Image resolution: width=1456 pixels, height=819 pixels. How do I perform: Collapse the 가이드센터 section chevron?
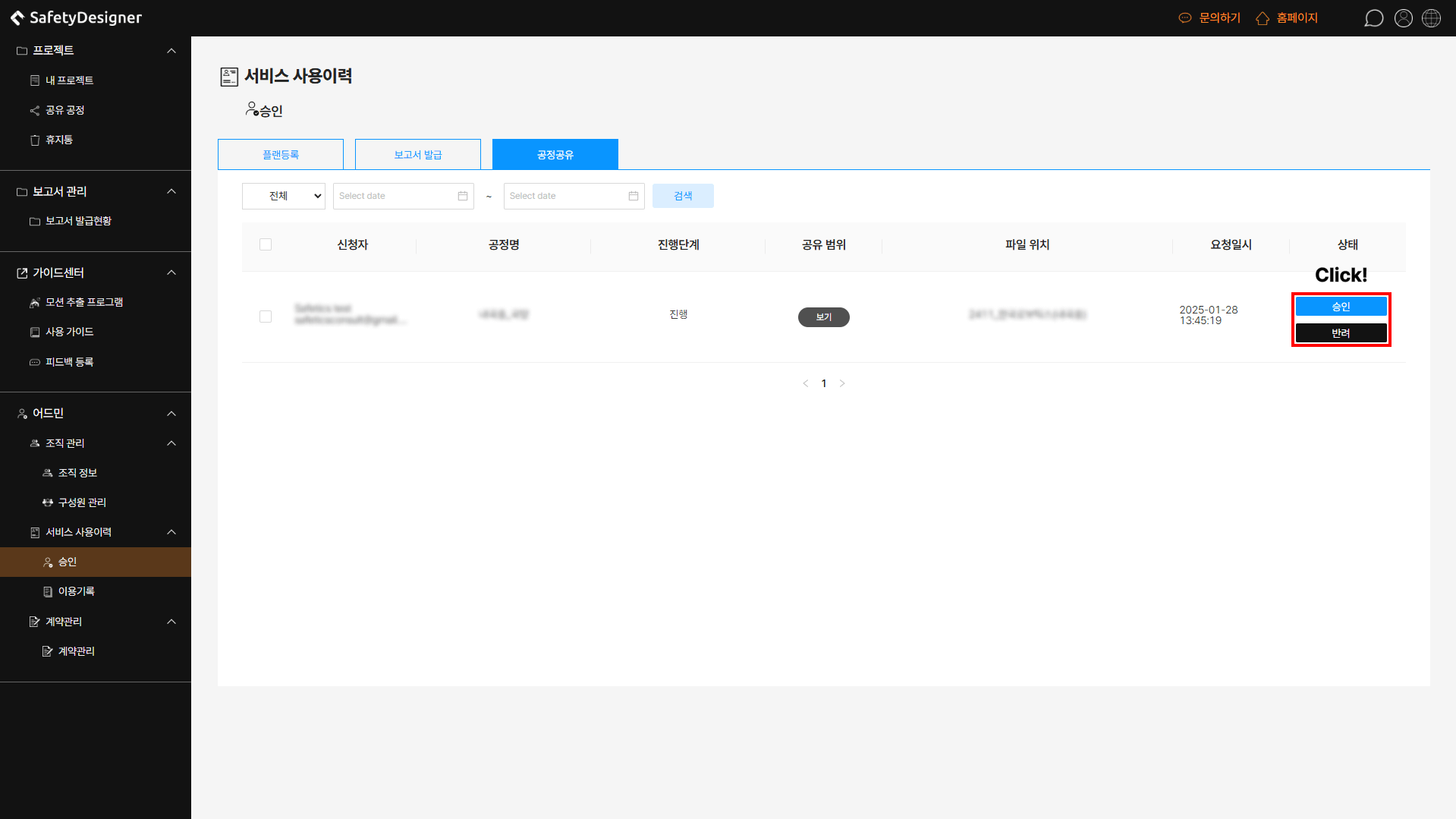(171, 272)
